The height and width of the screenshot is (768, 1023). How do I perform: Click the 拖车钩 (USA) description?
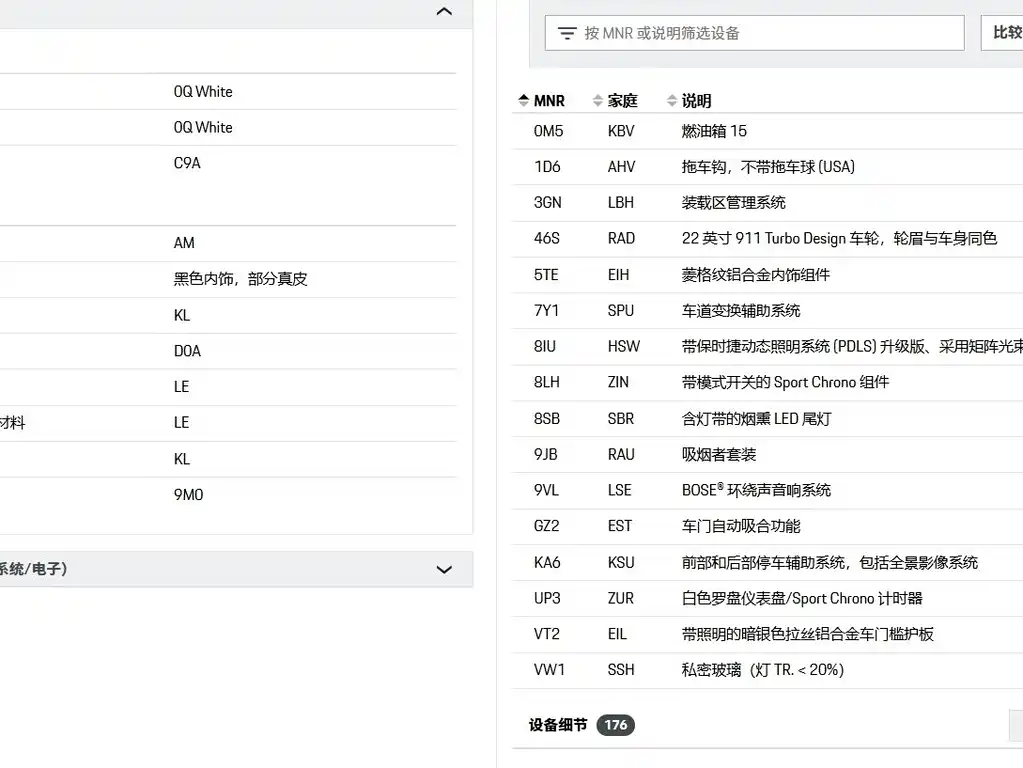769,167
